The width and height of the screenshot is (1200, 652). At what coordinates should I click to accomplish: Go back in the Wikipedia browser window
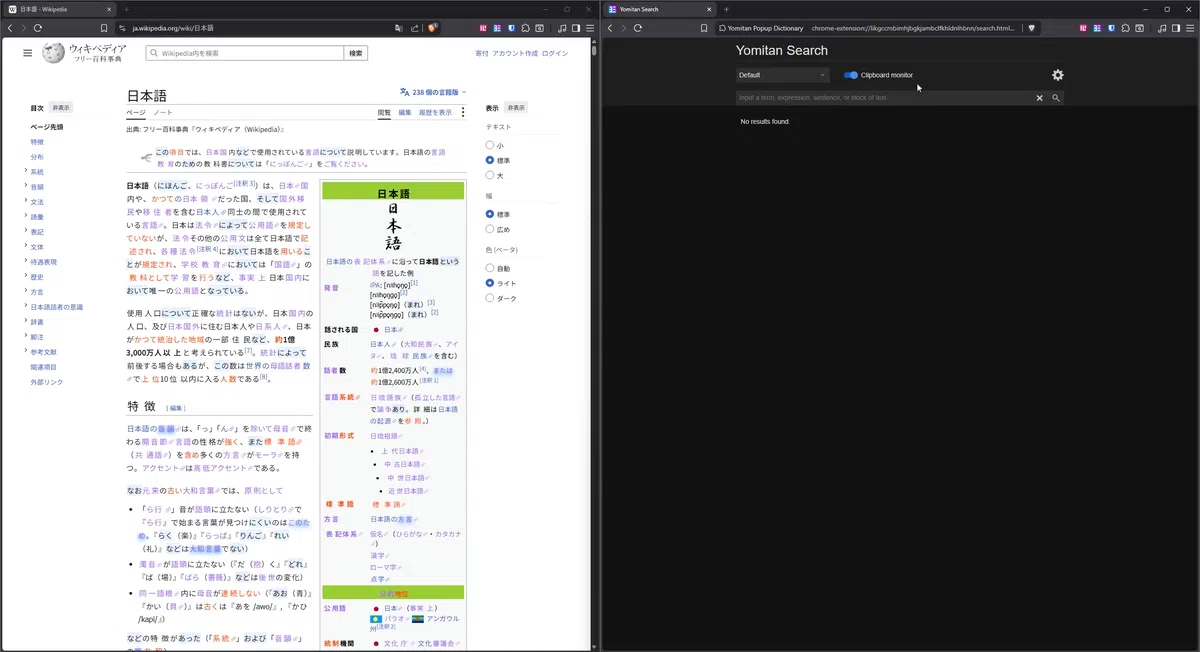point(10,28)
